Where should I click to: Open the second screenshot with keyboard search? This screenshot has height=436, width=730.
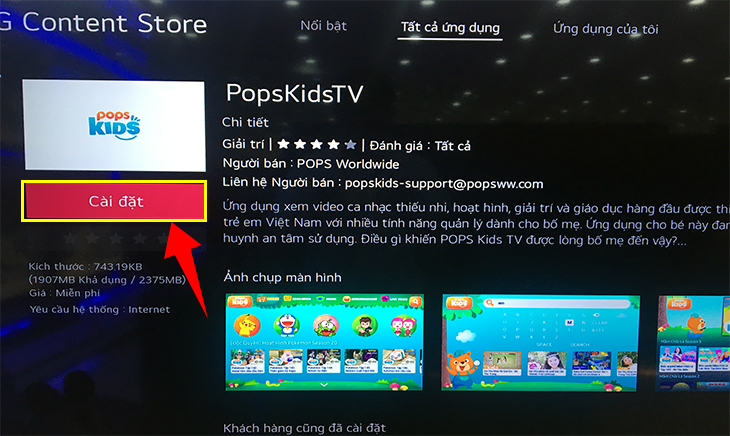(x=541, y=343)
